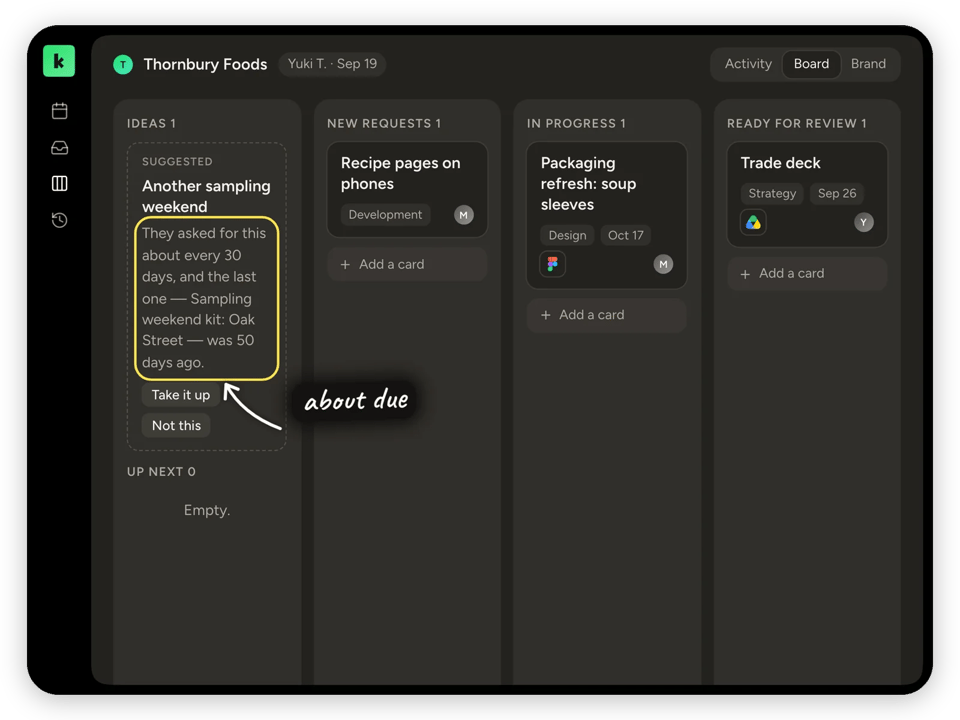Click the Sep 26 due date tag
960x720 pixels.
[x=837, y=193]
